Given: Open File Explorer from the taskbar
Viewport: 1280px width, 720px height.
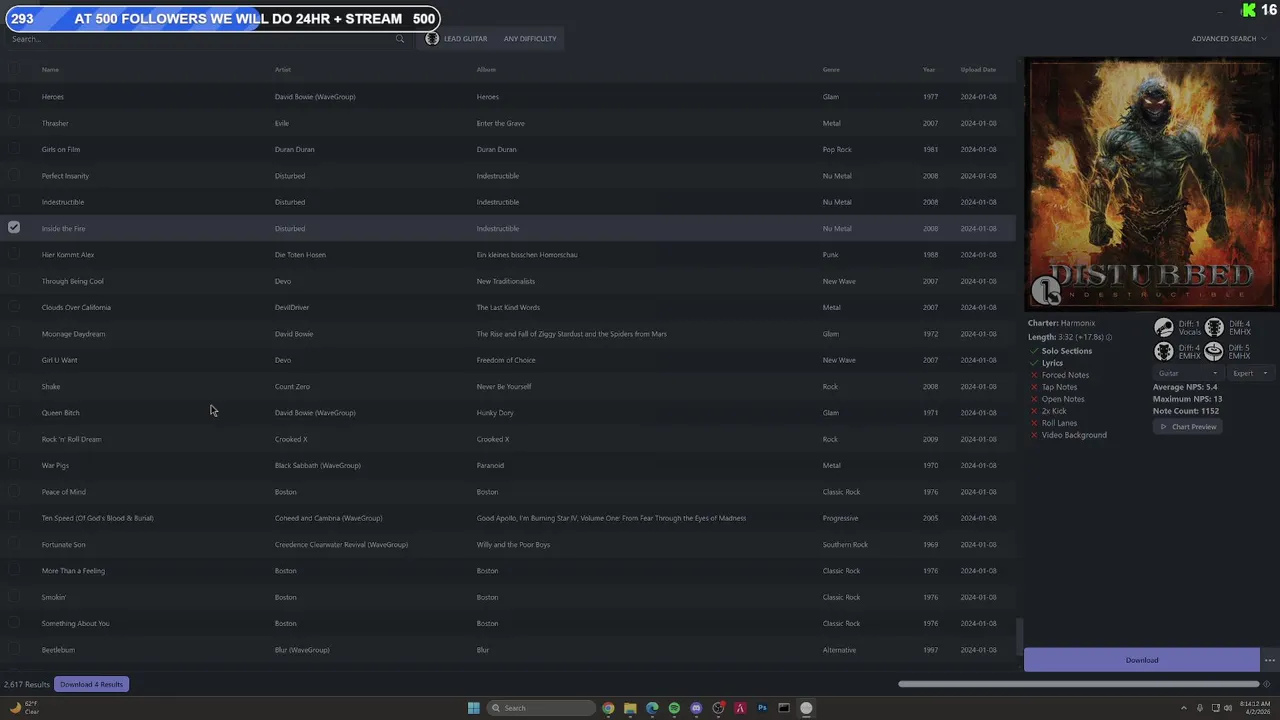Looking at the screenshot, I should 630,708.
